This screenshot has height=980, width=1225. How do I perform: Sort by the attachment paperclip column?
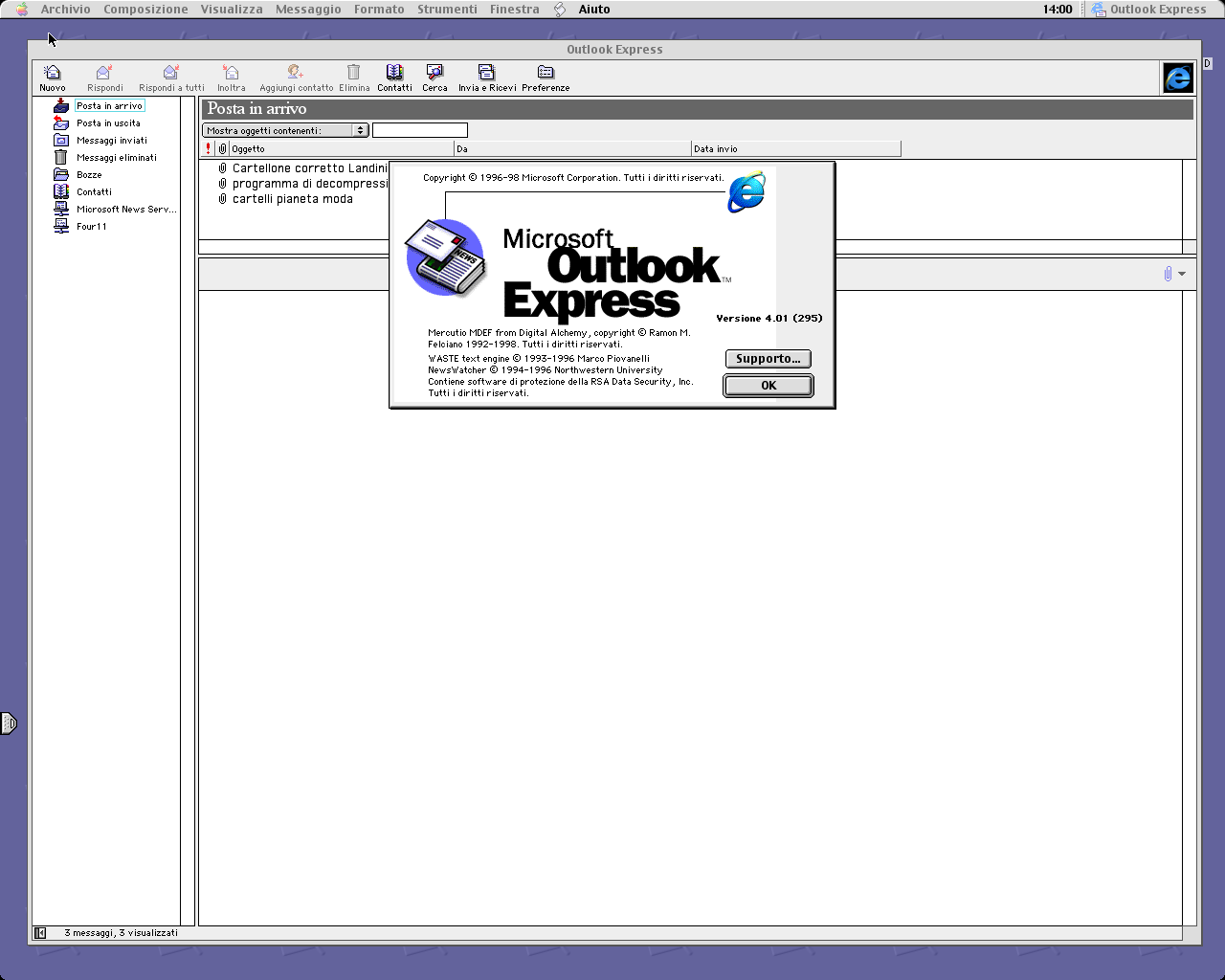[223, 148]
